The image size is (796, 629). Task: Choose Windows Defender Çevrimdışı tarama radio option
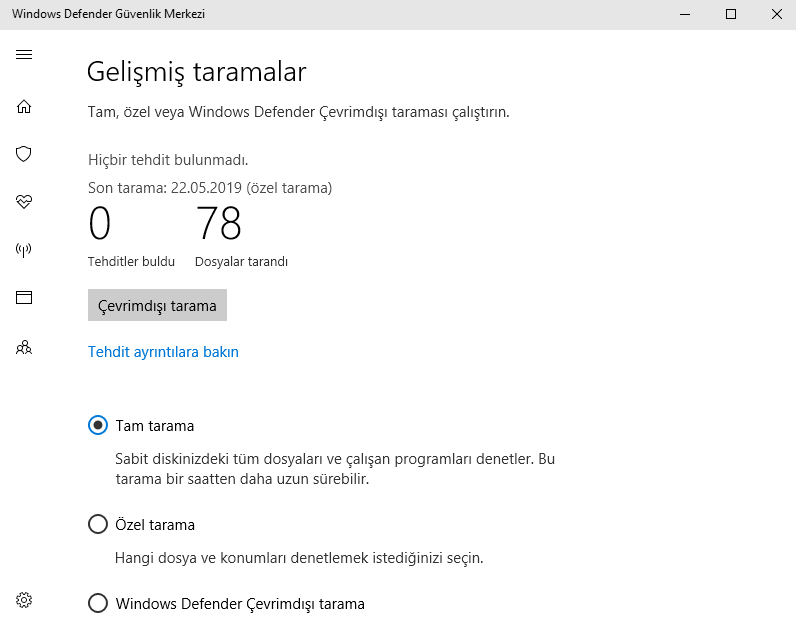(98, 603)
